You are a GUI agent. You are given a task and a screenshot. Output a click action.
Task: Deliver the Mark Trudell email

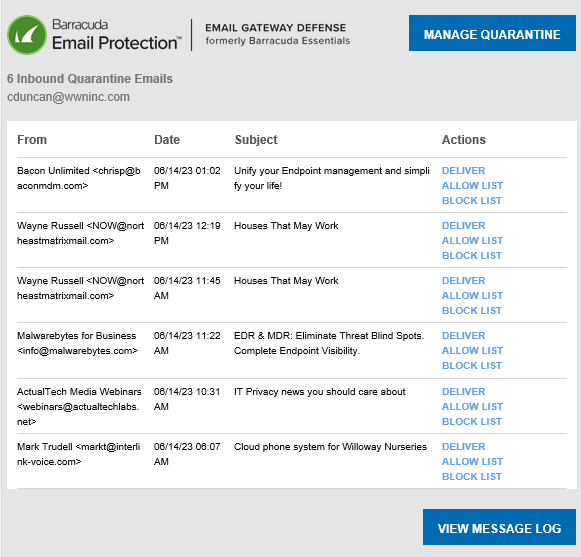(463, 447)
